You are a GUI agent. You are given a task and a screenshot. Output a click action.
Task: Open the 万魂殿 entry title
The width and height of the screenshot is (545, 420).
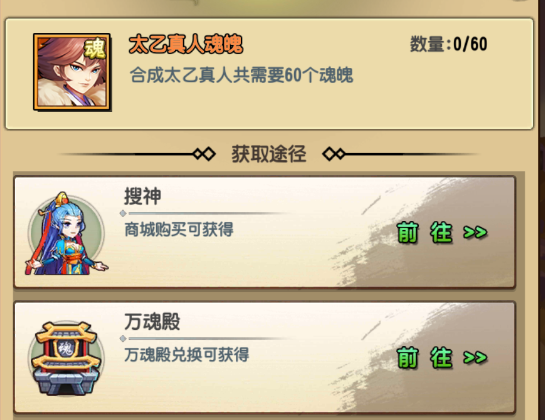pyautogui.click(x=152, y=321)
